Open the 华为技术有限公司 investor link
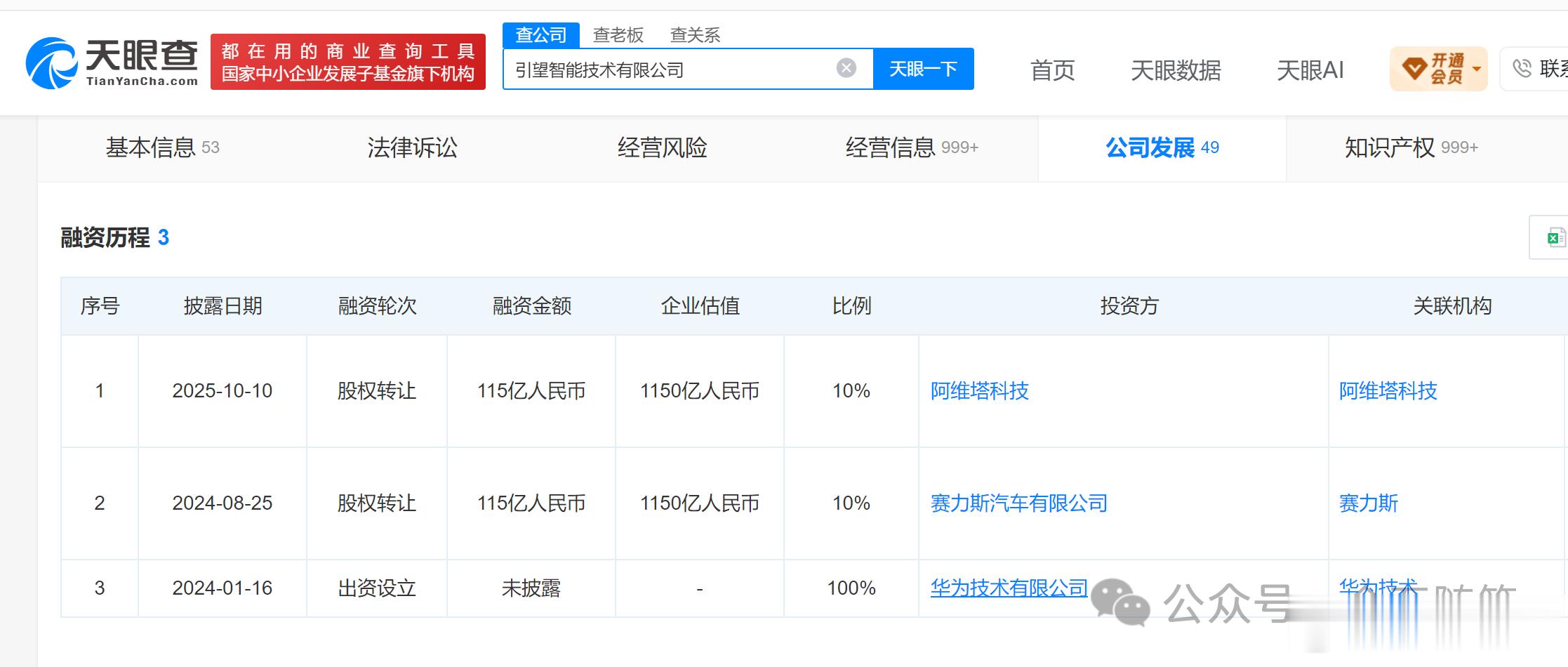 coord(1009,588)
